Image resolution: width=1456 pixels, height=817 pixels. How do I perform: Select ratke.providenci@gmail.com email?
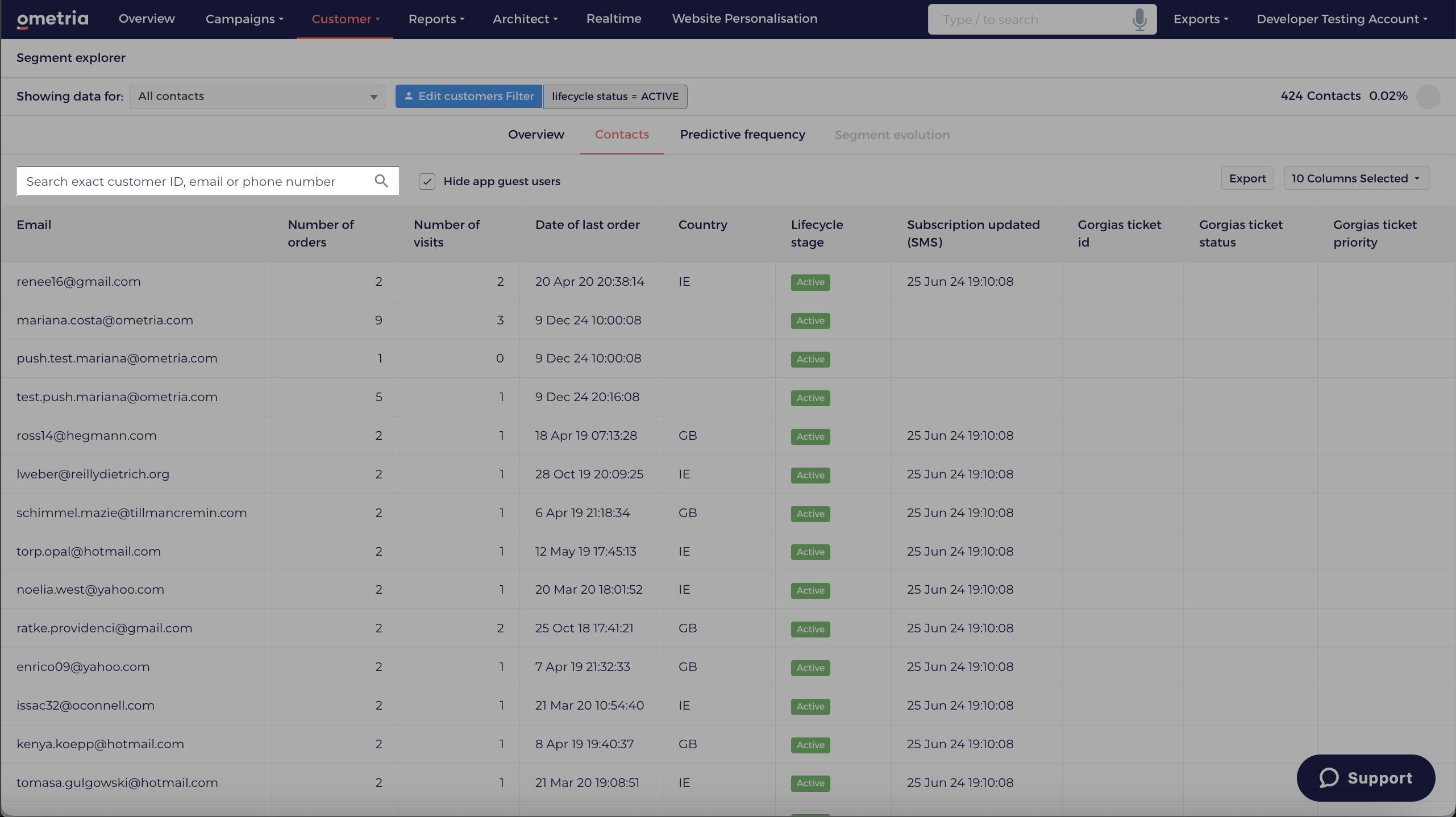pyautogui.click(x=105, y=628)
